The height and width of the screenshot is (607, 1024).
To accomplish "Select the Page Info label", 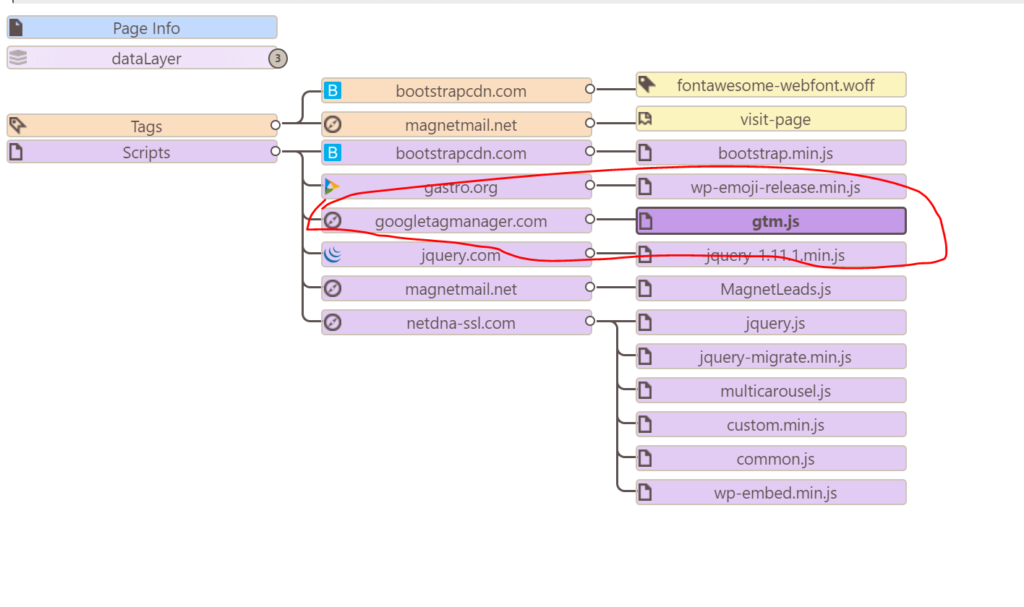I will 146,28.
